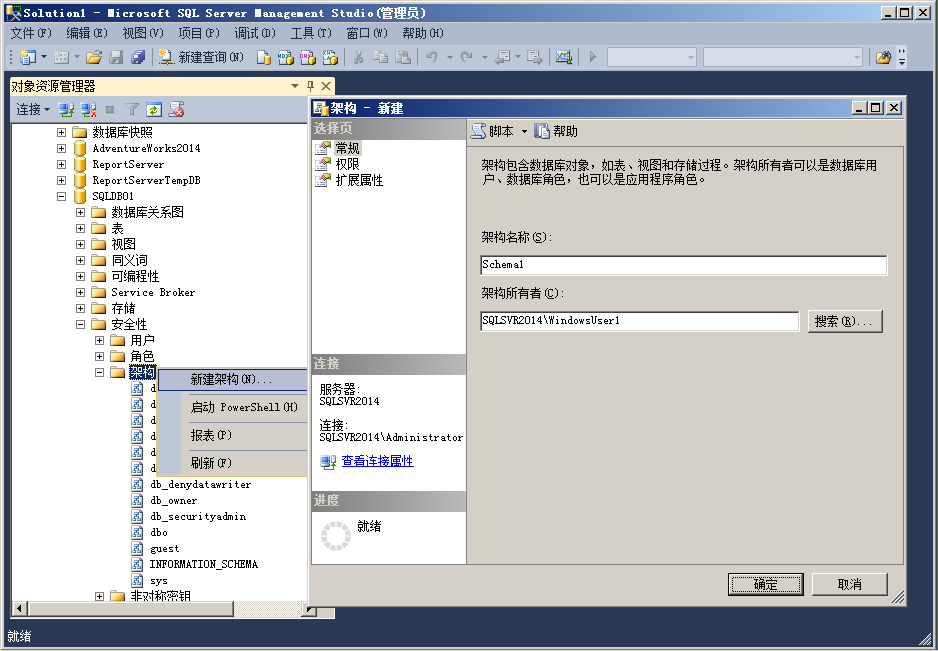
Task: Expand the 可编程性 folder node
Action: coord(81,276)
